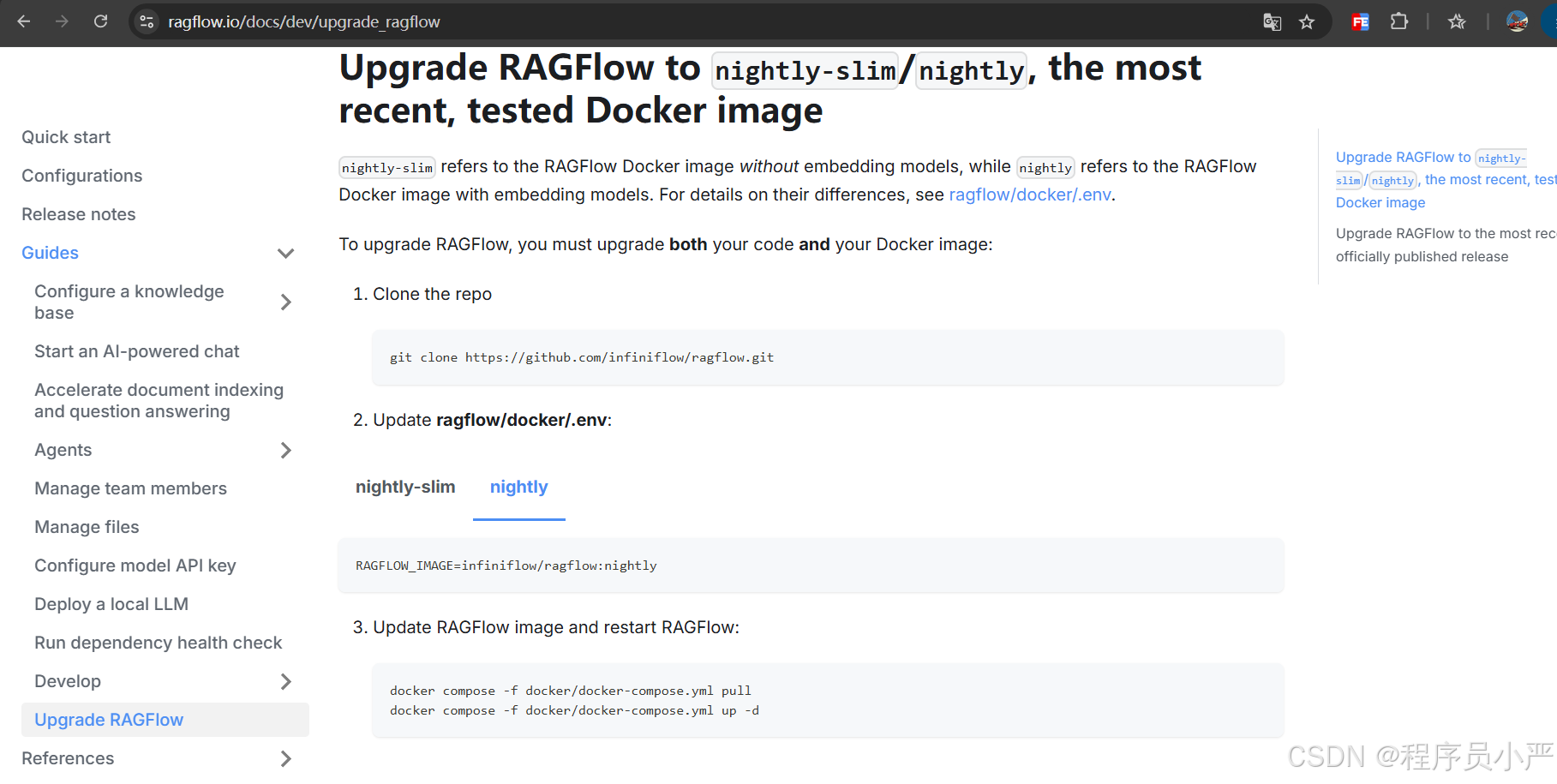Select Upgrade RAGFlow in sidebar

(x=165, y=720)
